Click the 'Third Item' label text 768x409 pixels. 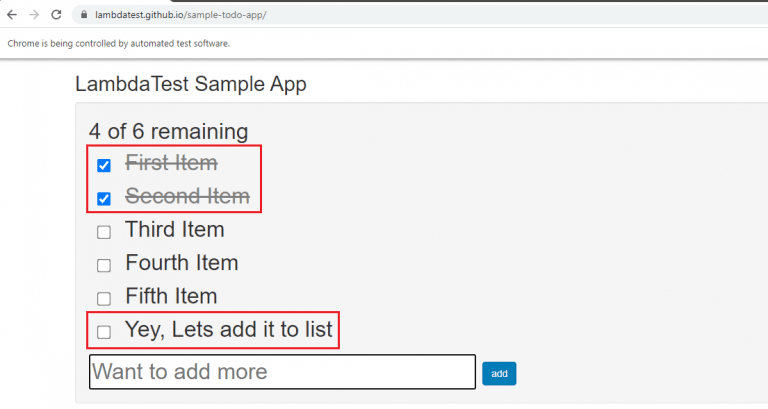click(174, 230)
